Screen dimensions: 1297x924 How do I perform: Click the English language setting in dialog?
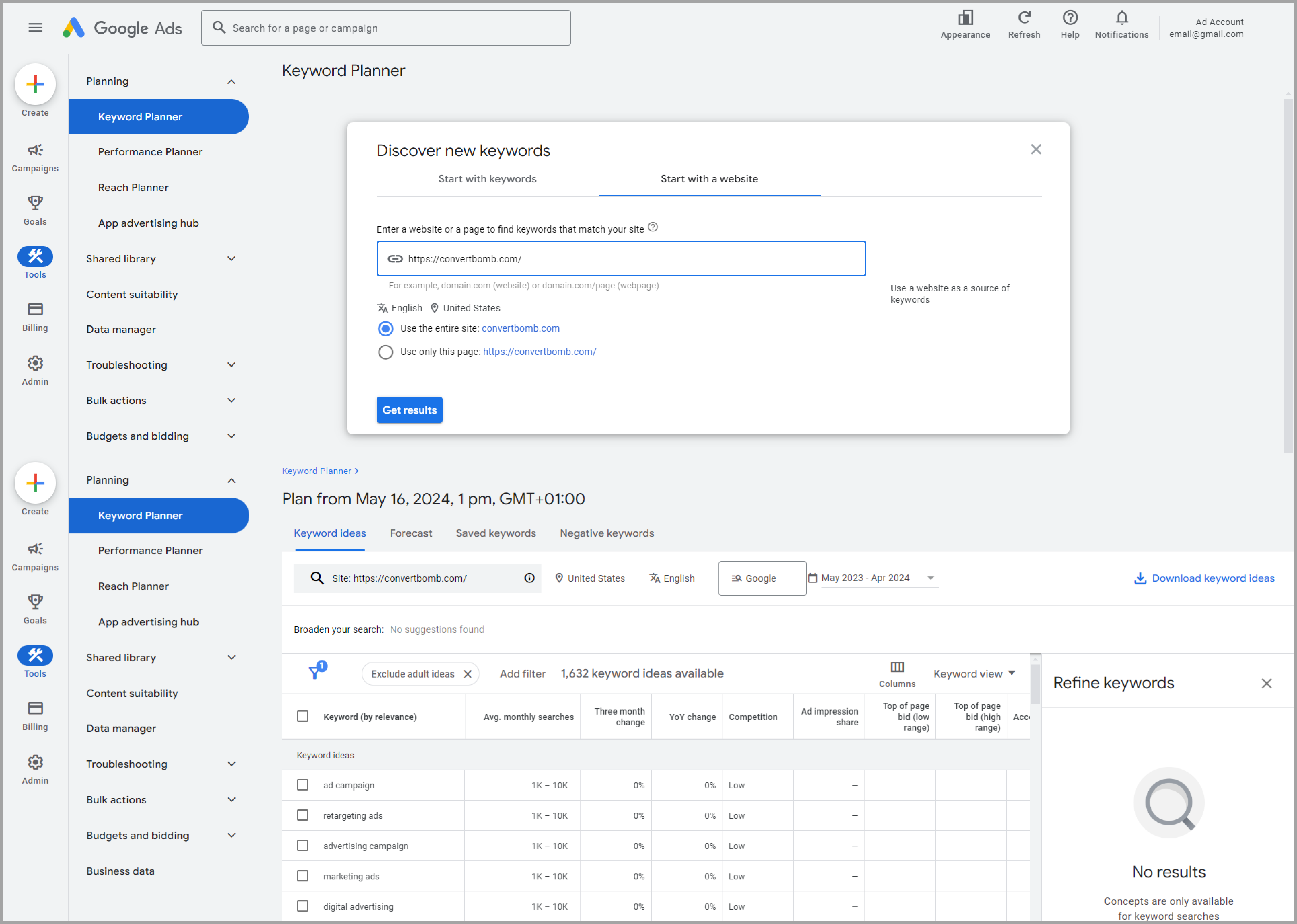(x=400, y=308)
